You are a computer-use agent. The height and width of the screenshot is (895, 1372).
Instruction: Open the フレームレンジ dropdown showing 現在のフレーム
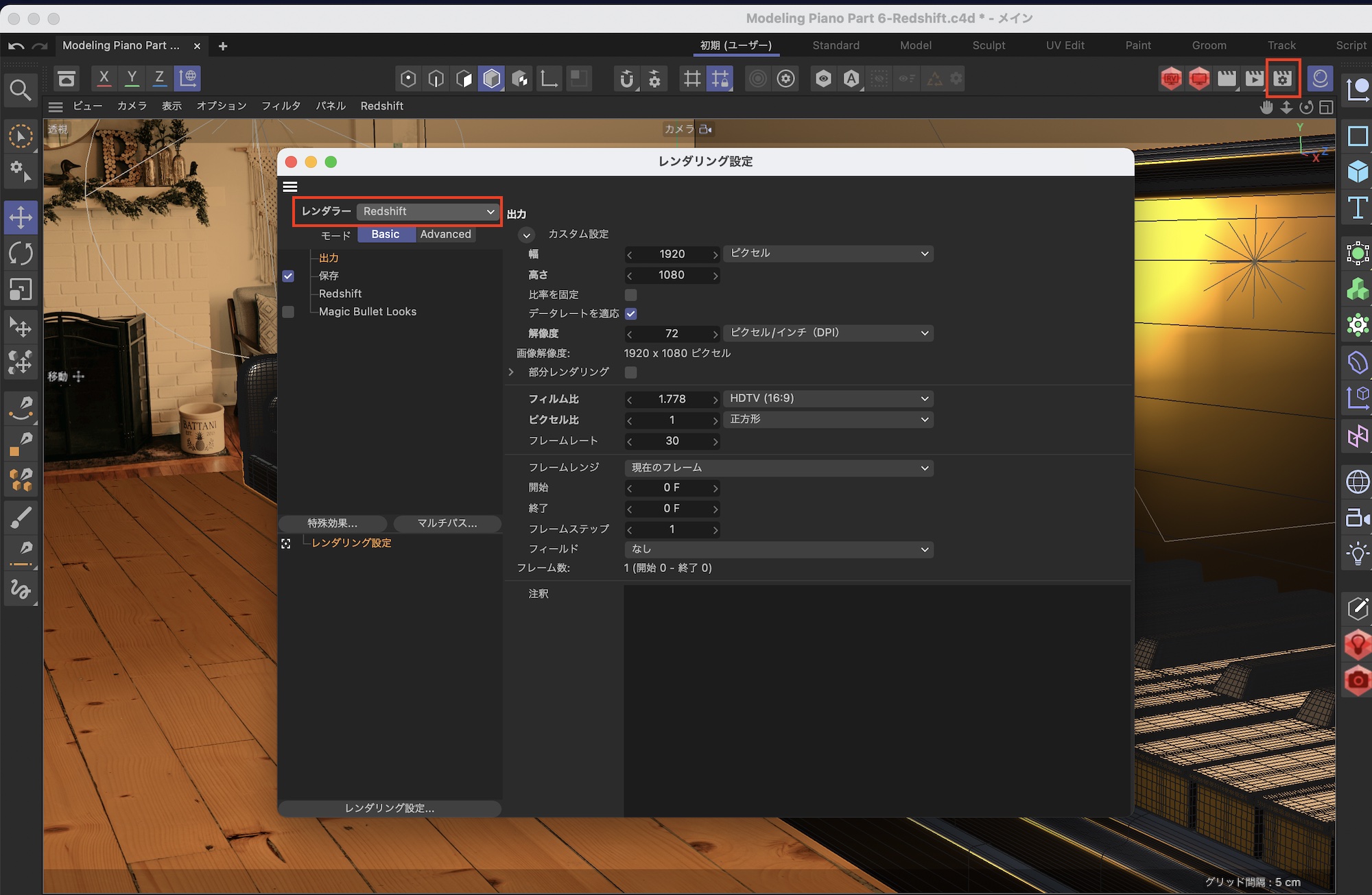coord(779,468)
